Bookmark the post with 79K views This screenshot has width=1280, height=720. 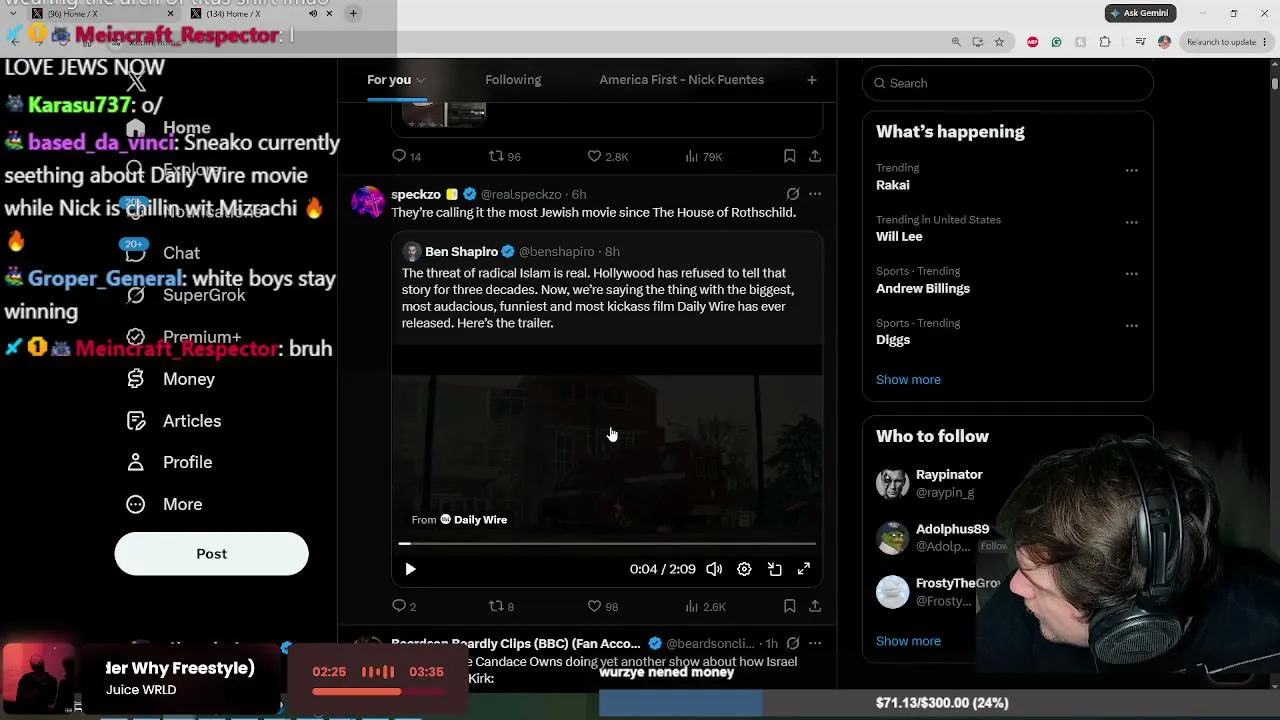point(789,156)
